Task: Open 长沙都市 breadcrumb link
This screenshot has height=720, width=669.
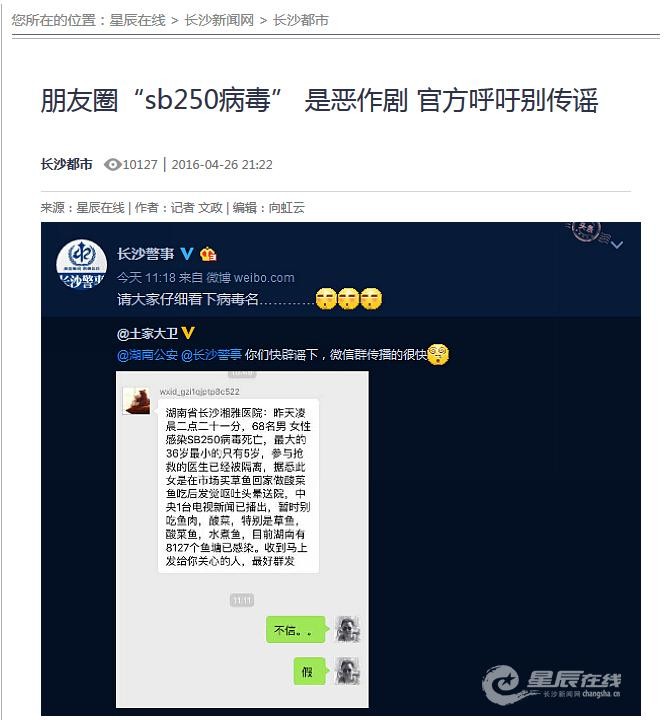Action: 301,20
